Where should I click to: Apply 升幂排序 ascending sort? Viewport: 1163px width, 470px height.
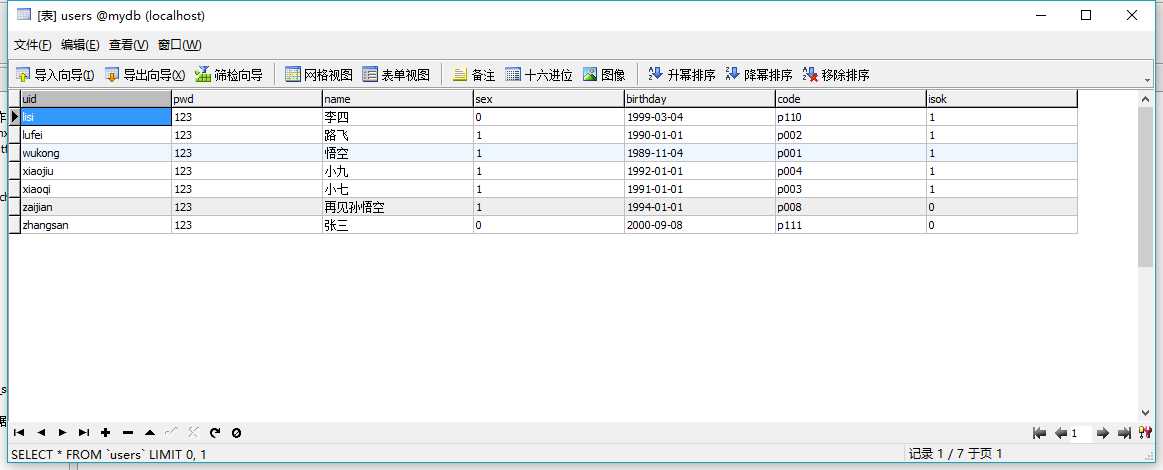pos(682,75)
